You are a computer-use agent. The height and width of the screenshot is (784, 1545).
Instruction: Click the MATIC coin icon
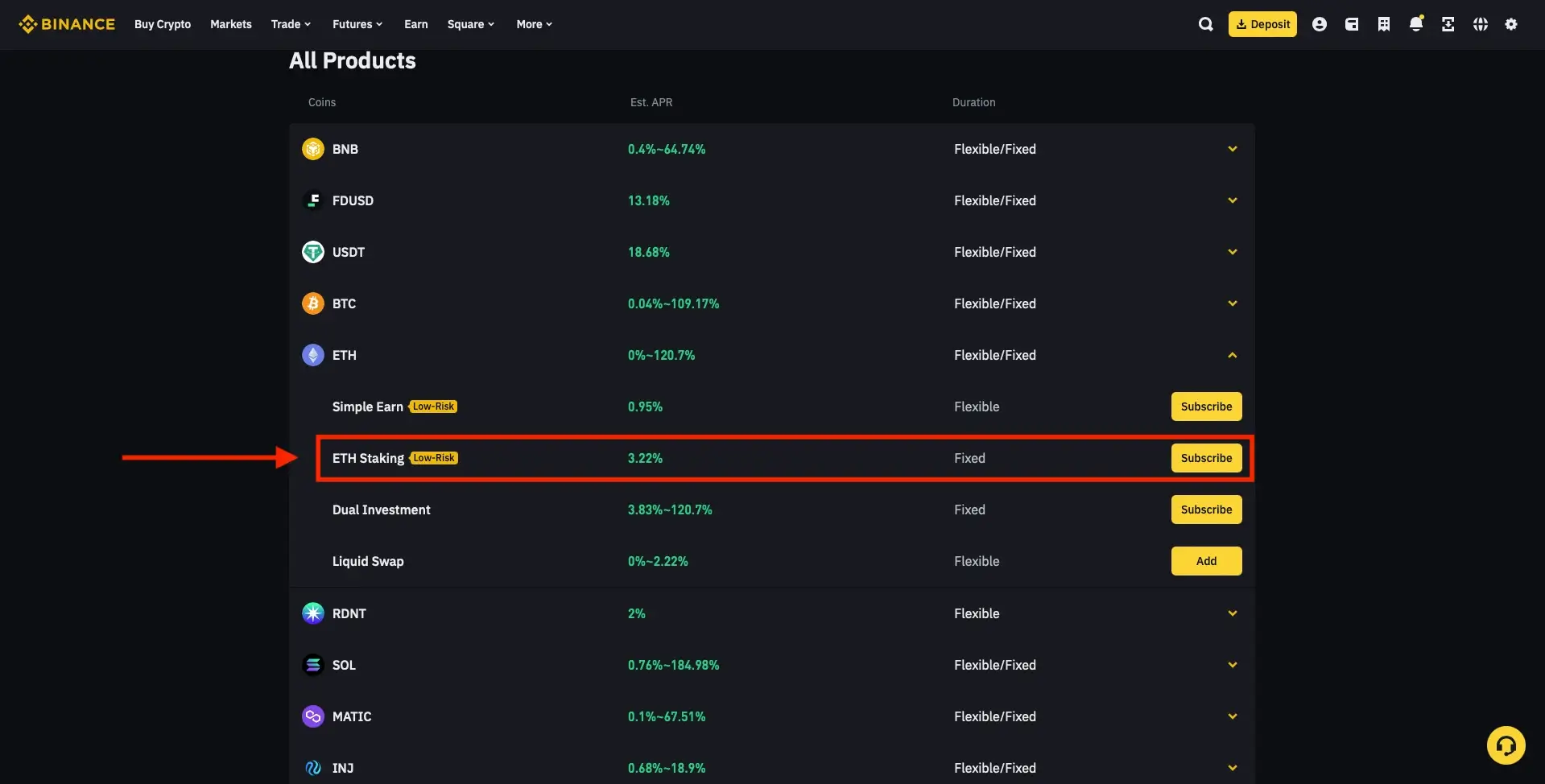pos(313,716)
